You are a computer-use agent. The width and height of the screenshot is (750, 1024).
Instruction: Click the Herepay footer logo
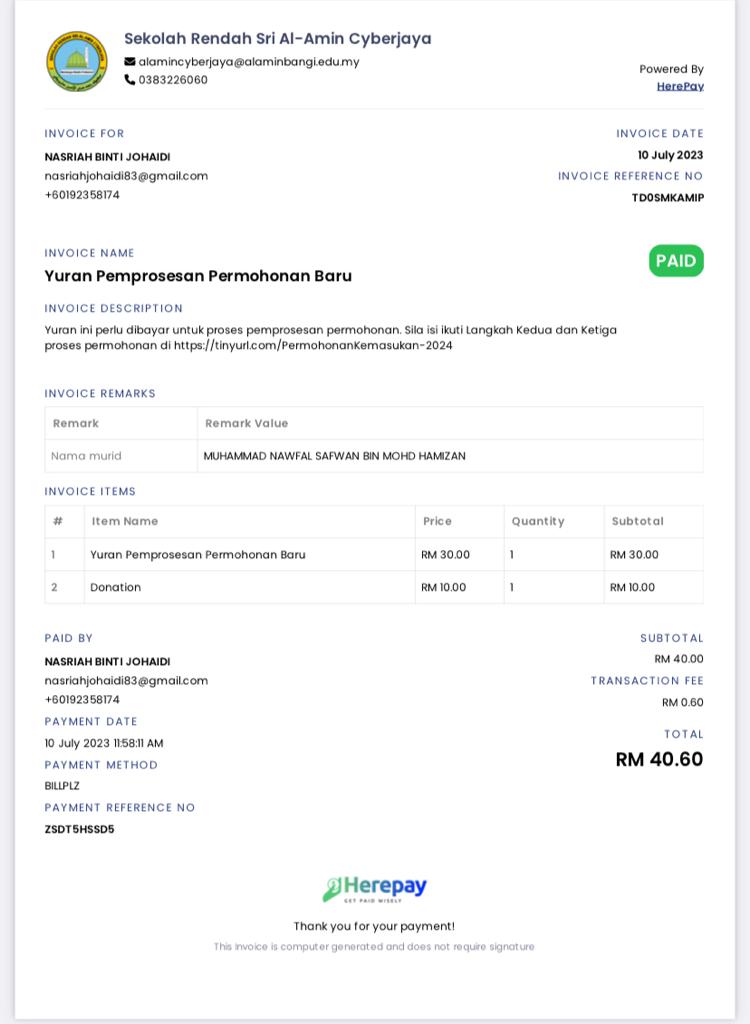click(374, 889)
